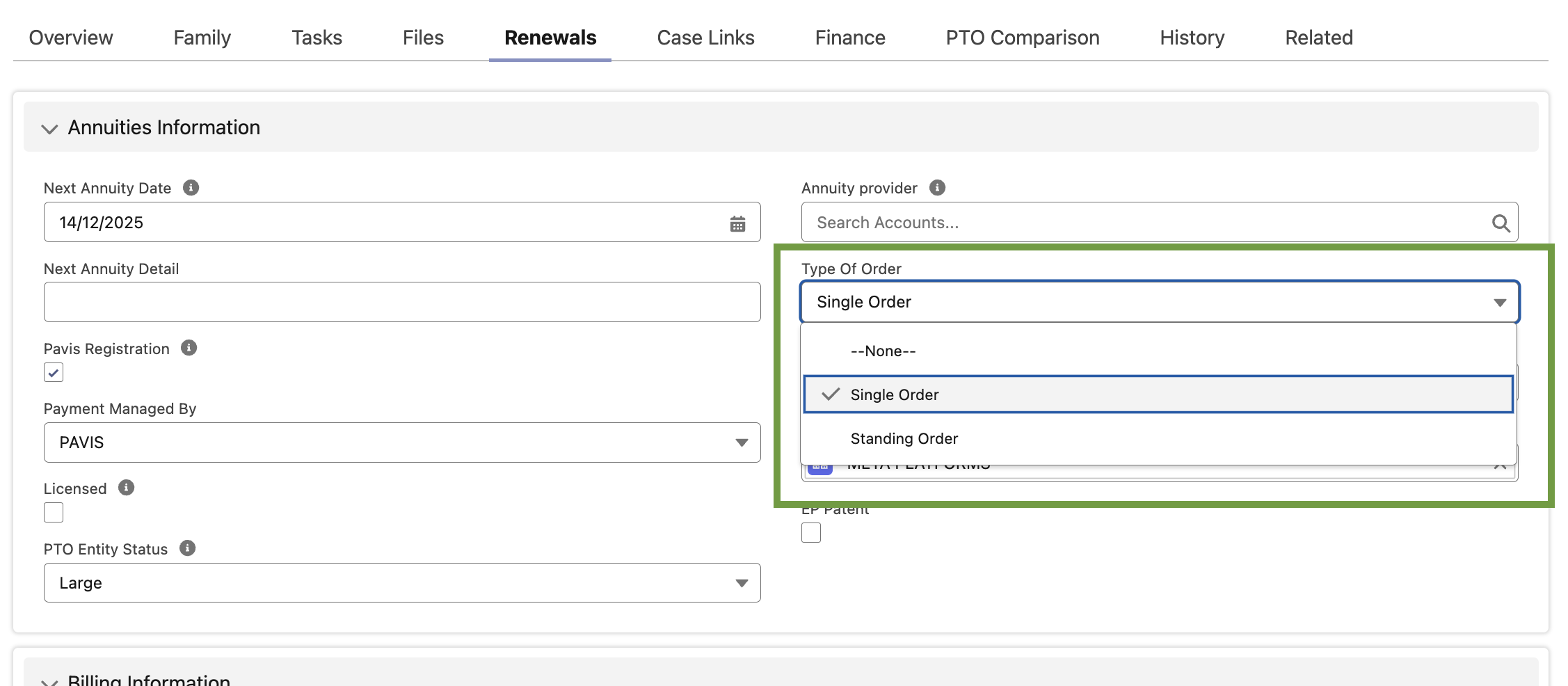Click info icon beside Next Annuity Date

(x=191, y=188)
